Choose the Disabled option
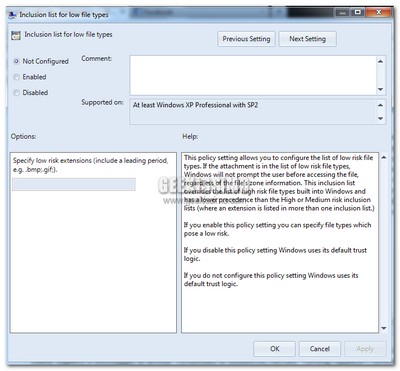The image size is (400, 371). [x=16, y=93]
